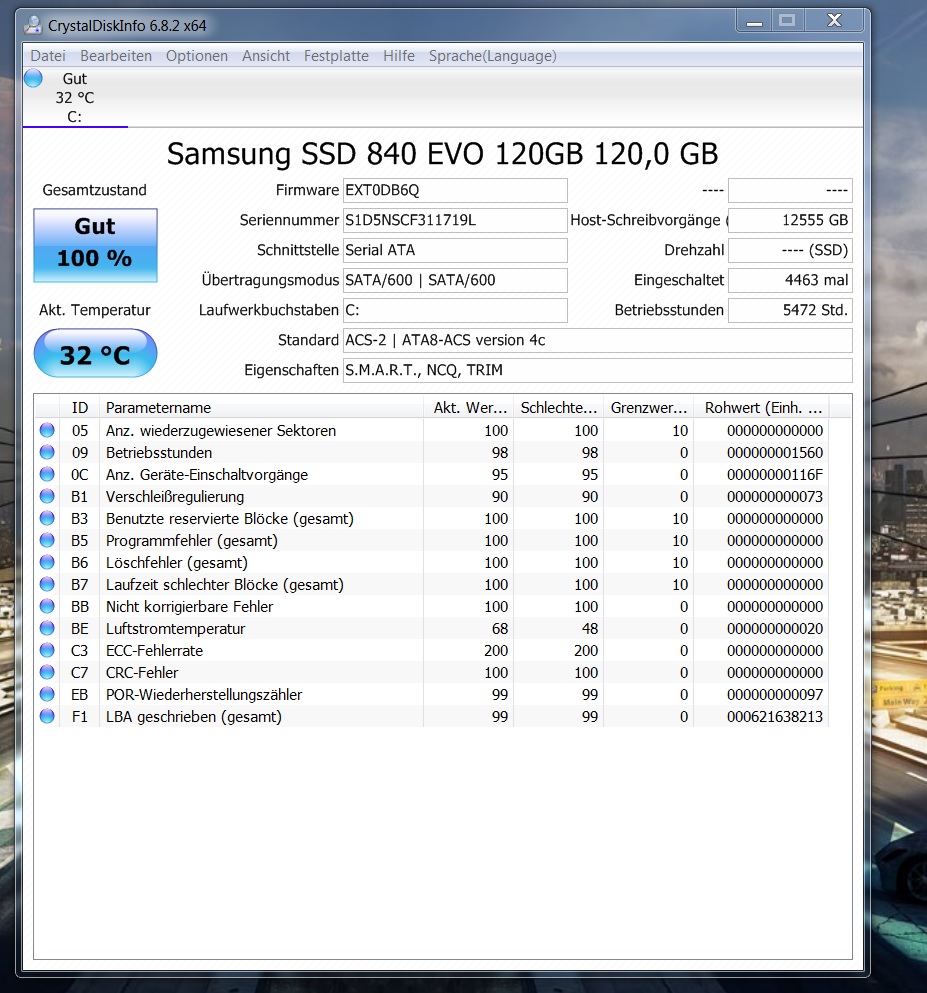Click status orb for B7 Laufzeit schlechter Blöcke
This screenshot has width=927, height=993.
coord(47,584)
